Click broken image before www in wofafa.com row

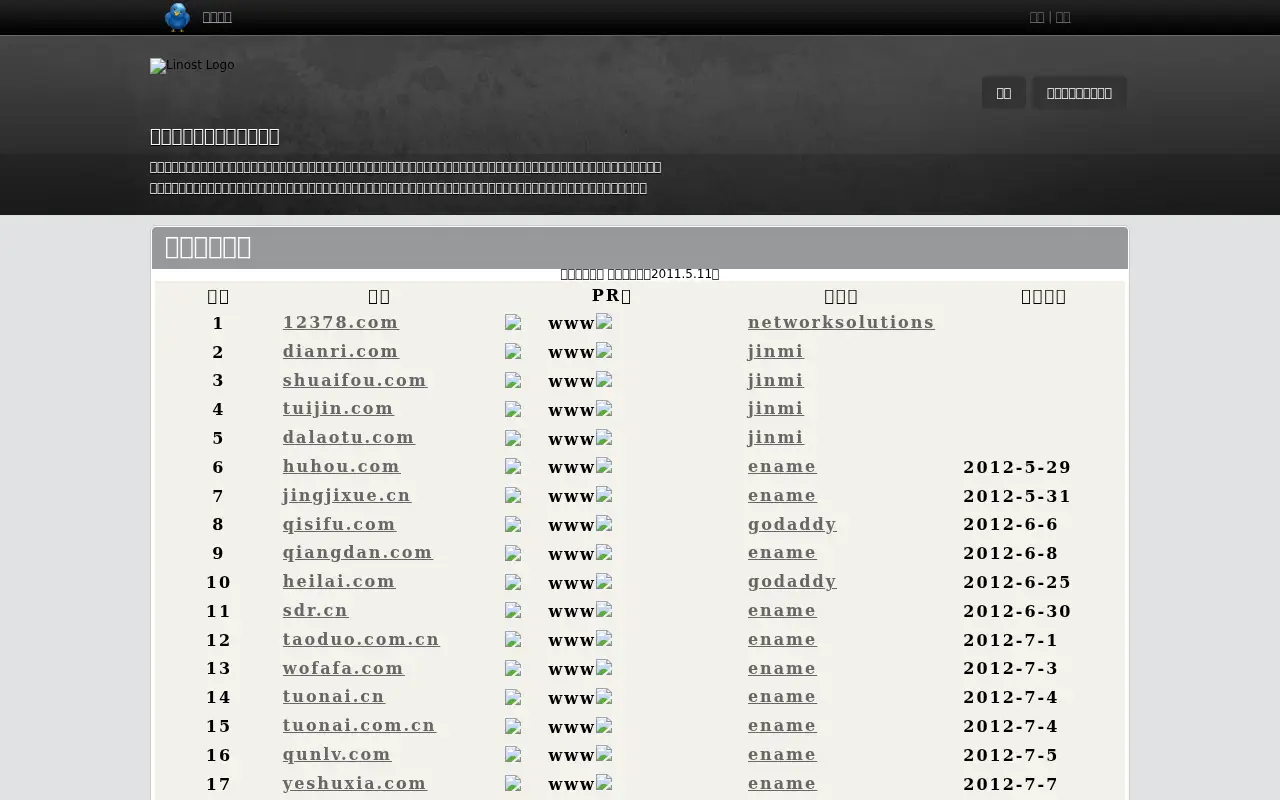(513, 669)
